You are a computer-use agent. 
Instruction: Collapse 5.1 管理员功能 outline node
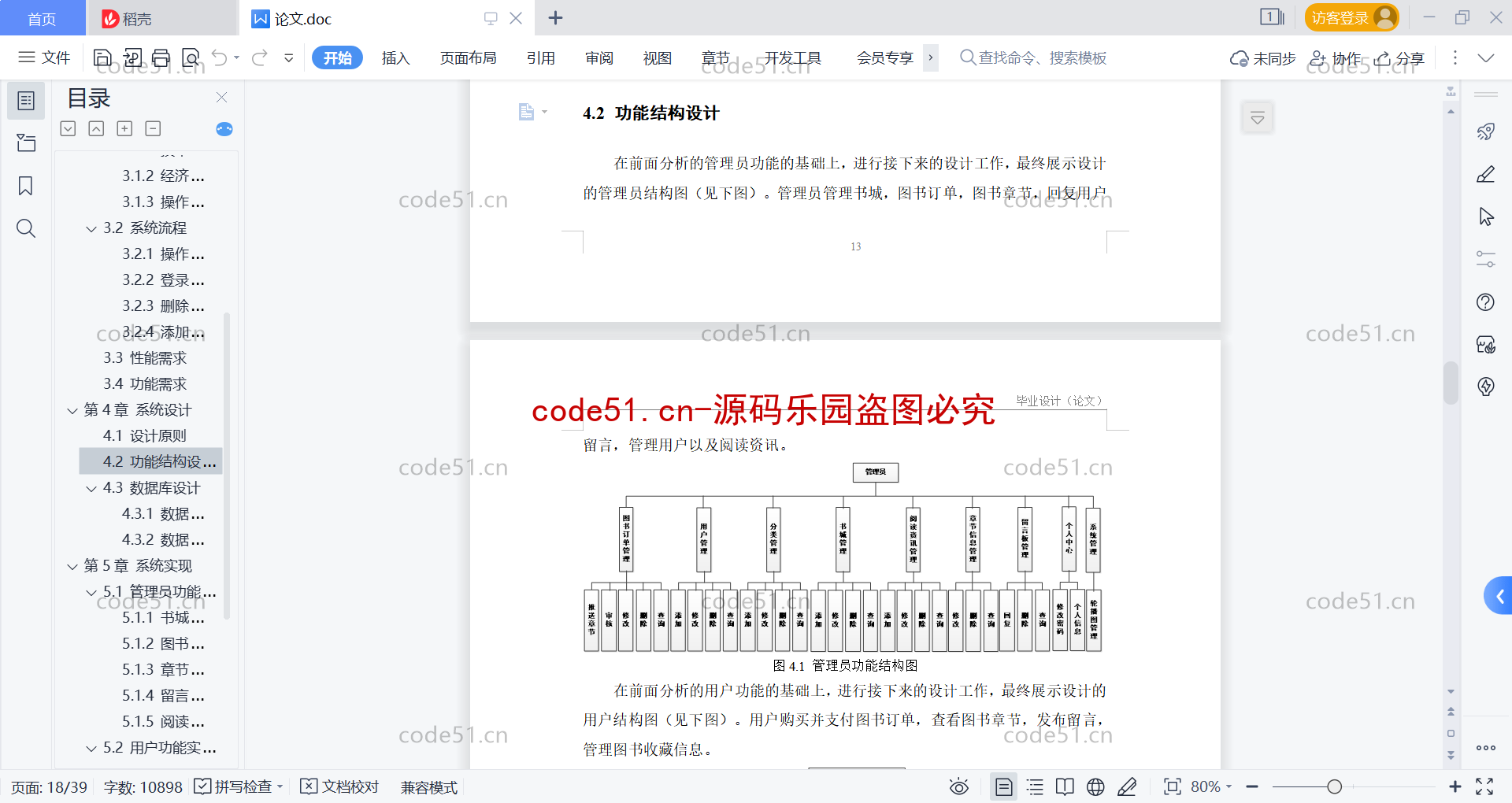tap(91, 593)
